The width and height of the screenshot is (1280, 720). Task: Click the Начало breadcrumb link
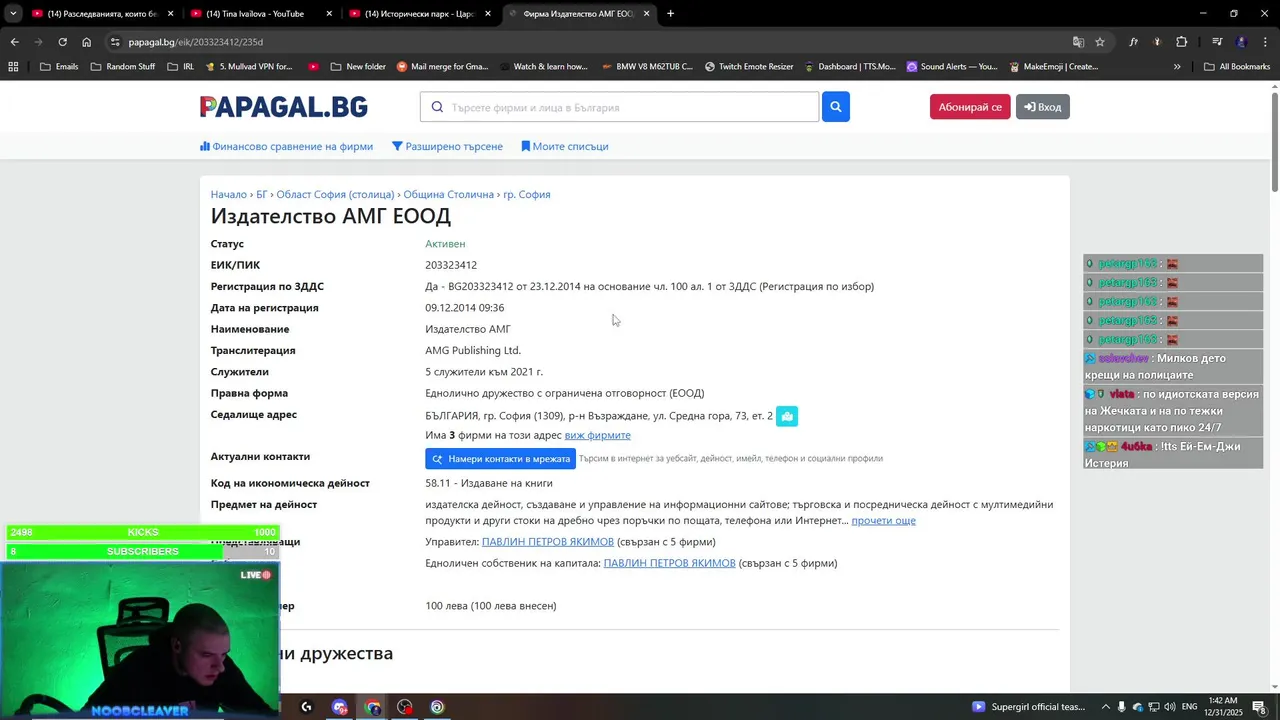click(228, 194)
